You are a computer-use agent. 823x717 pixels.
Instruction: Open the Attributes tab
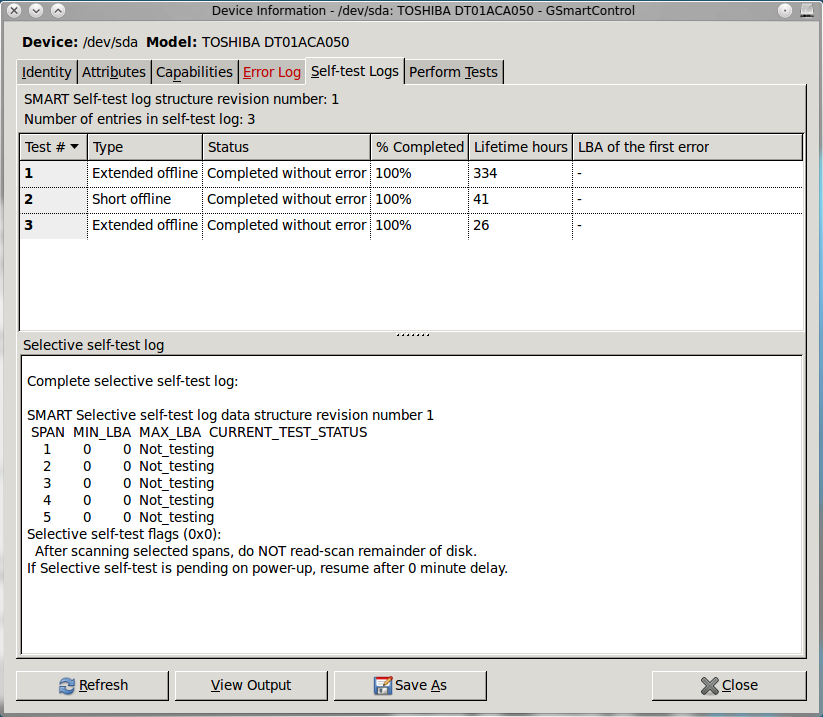[x=113, y=72]
